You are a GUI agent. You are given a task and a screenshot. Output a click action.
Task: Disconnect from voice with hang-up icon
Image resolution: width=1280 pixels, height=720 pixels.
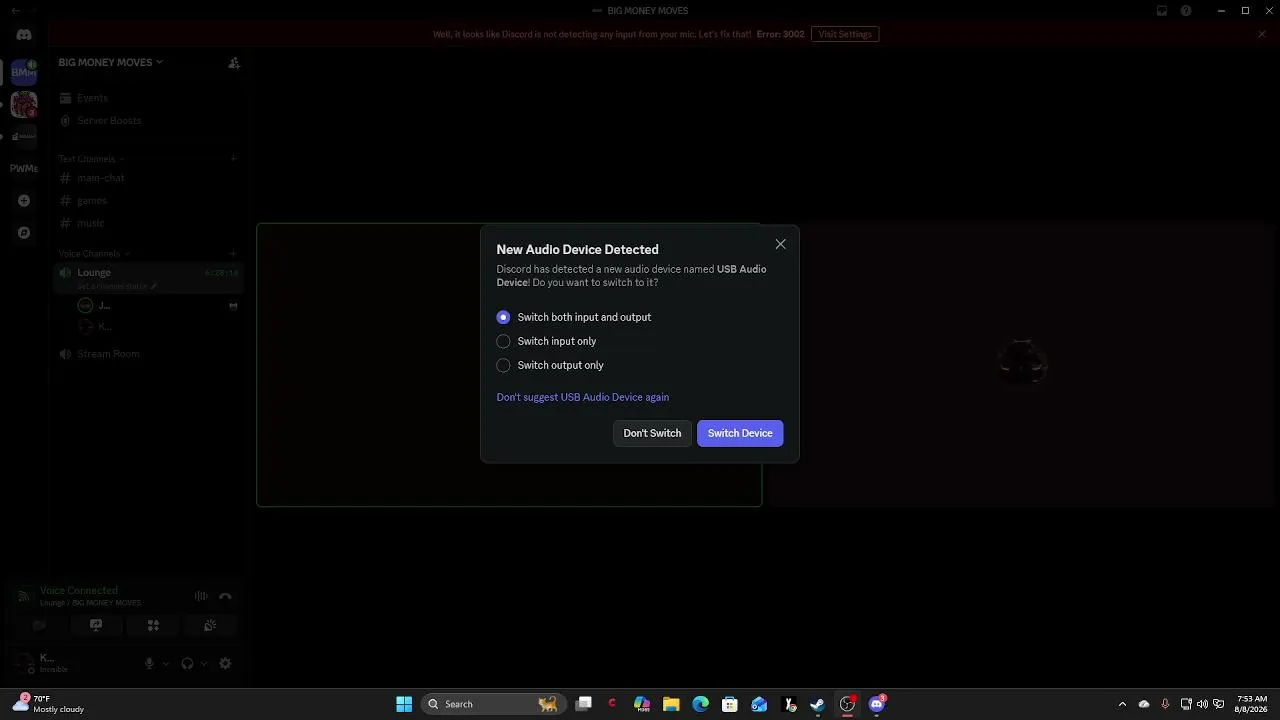225,596
